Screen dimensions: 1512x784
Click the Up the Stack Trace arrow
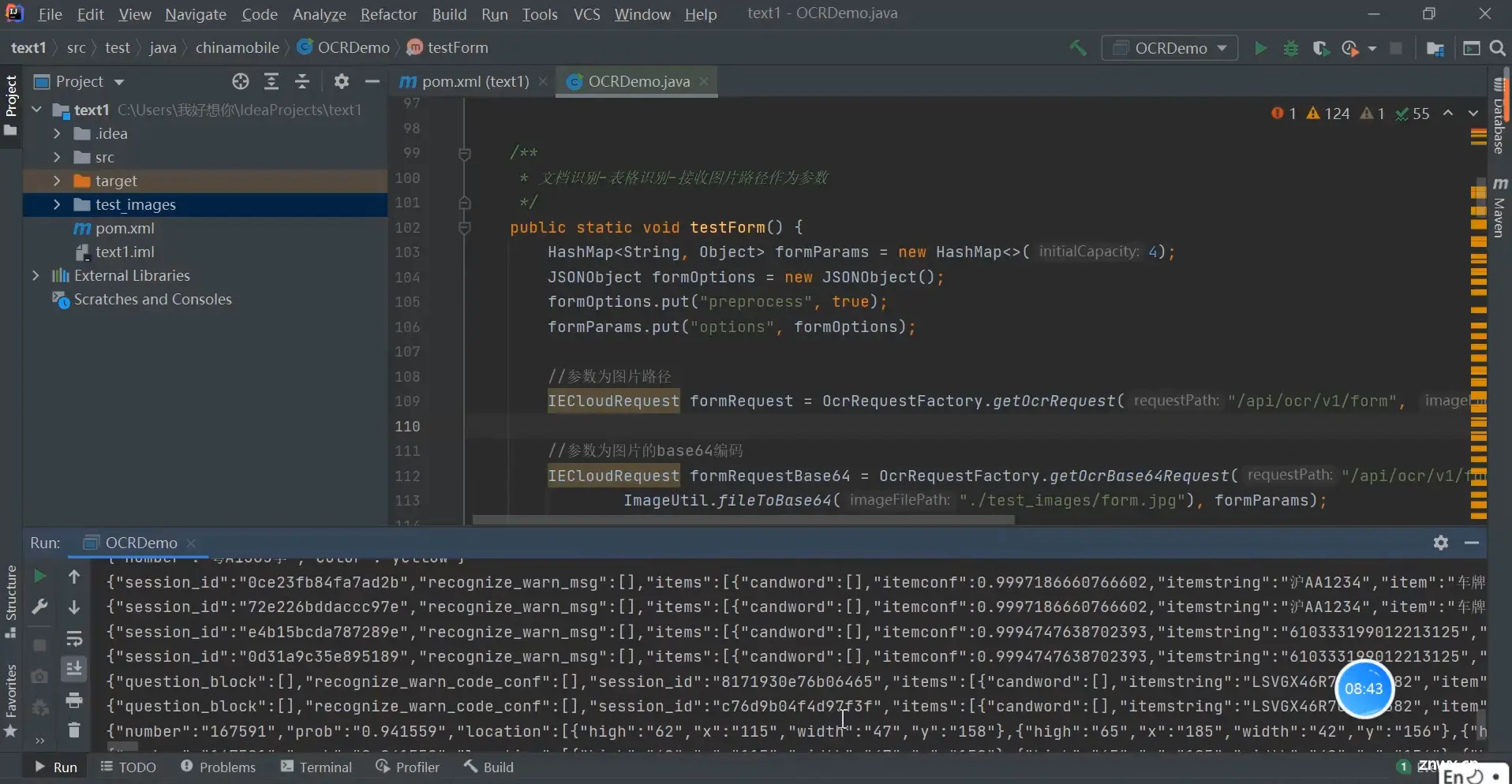point(74,577)
